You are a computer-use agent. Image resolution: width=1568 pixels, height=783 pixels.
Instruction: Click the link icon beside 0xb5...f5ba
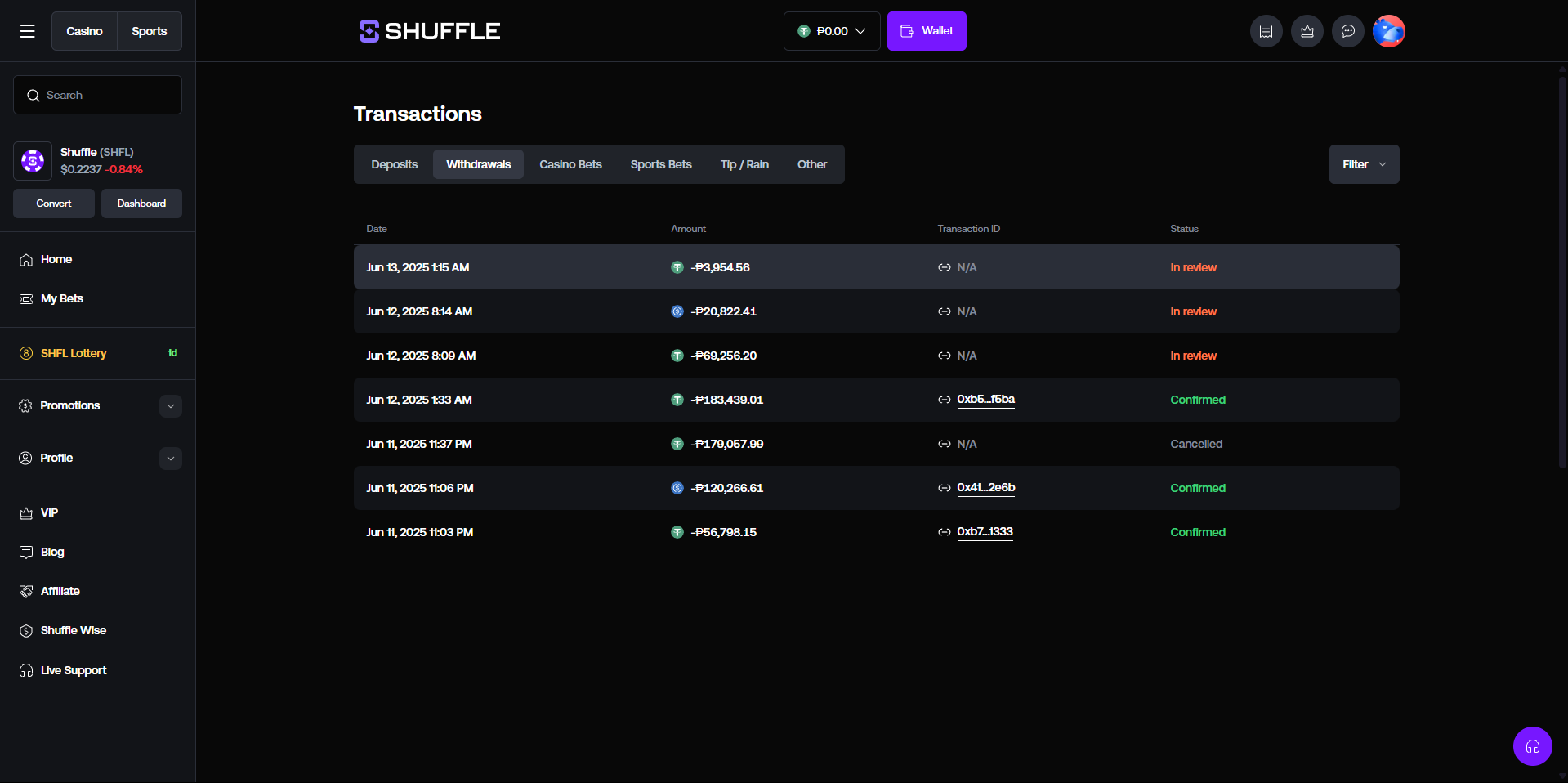tap(944, 400)
